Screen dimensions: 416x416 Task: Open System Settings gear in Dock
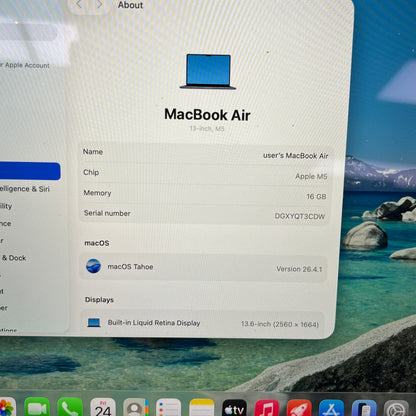(x=396, y=408)
